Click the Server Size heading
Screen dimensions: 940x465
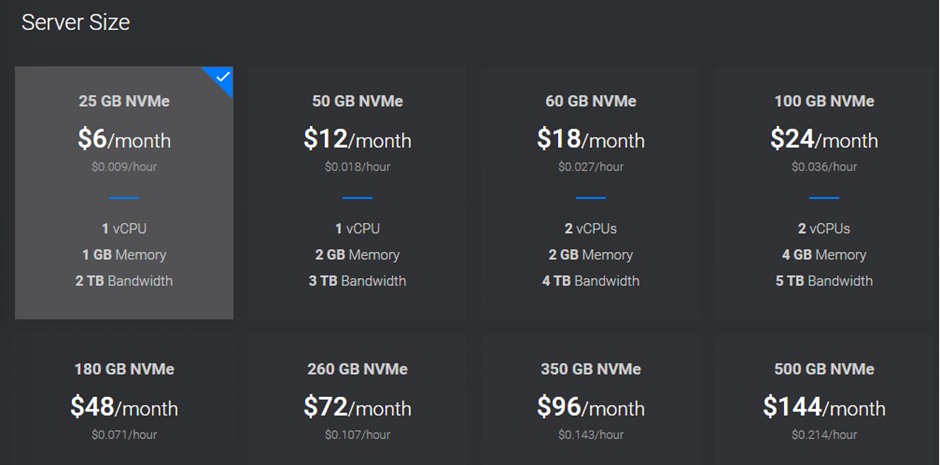(x=76, y=23)
